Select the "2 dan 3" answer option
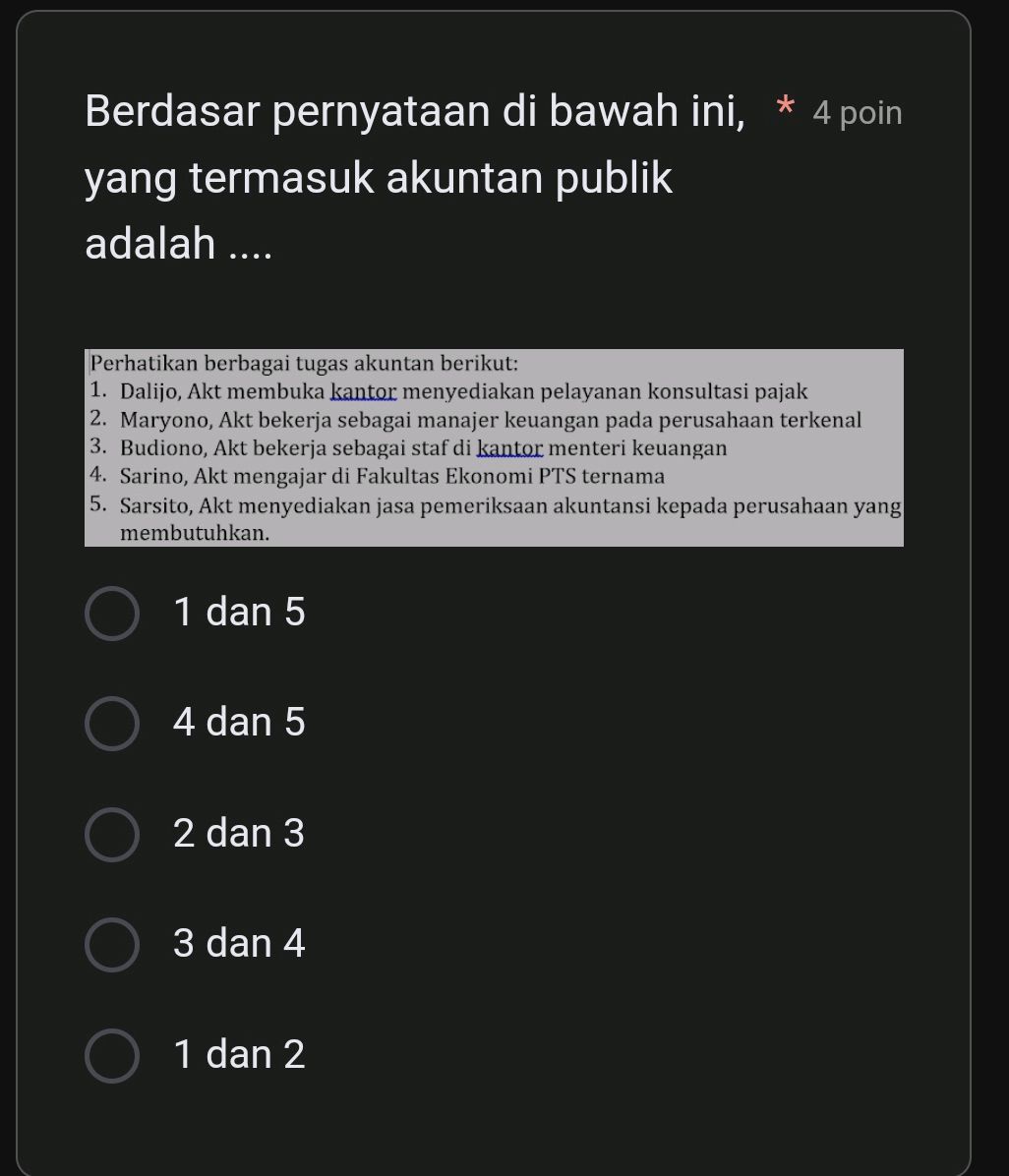Image resolution: width=1009 pixels, height=1176 pixels. point(111,834)
